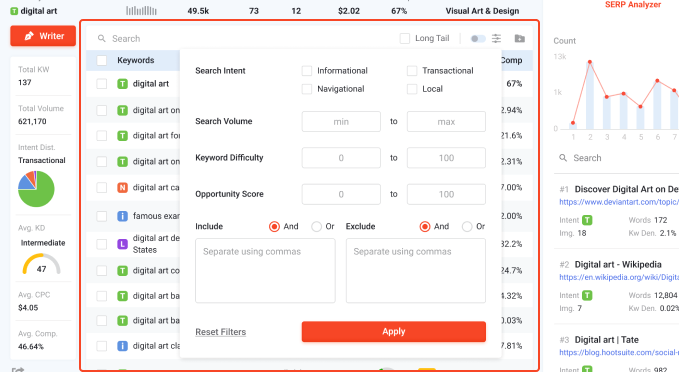Click the Reset Filters link

(x=220, y=332)
